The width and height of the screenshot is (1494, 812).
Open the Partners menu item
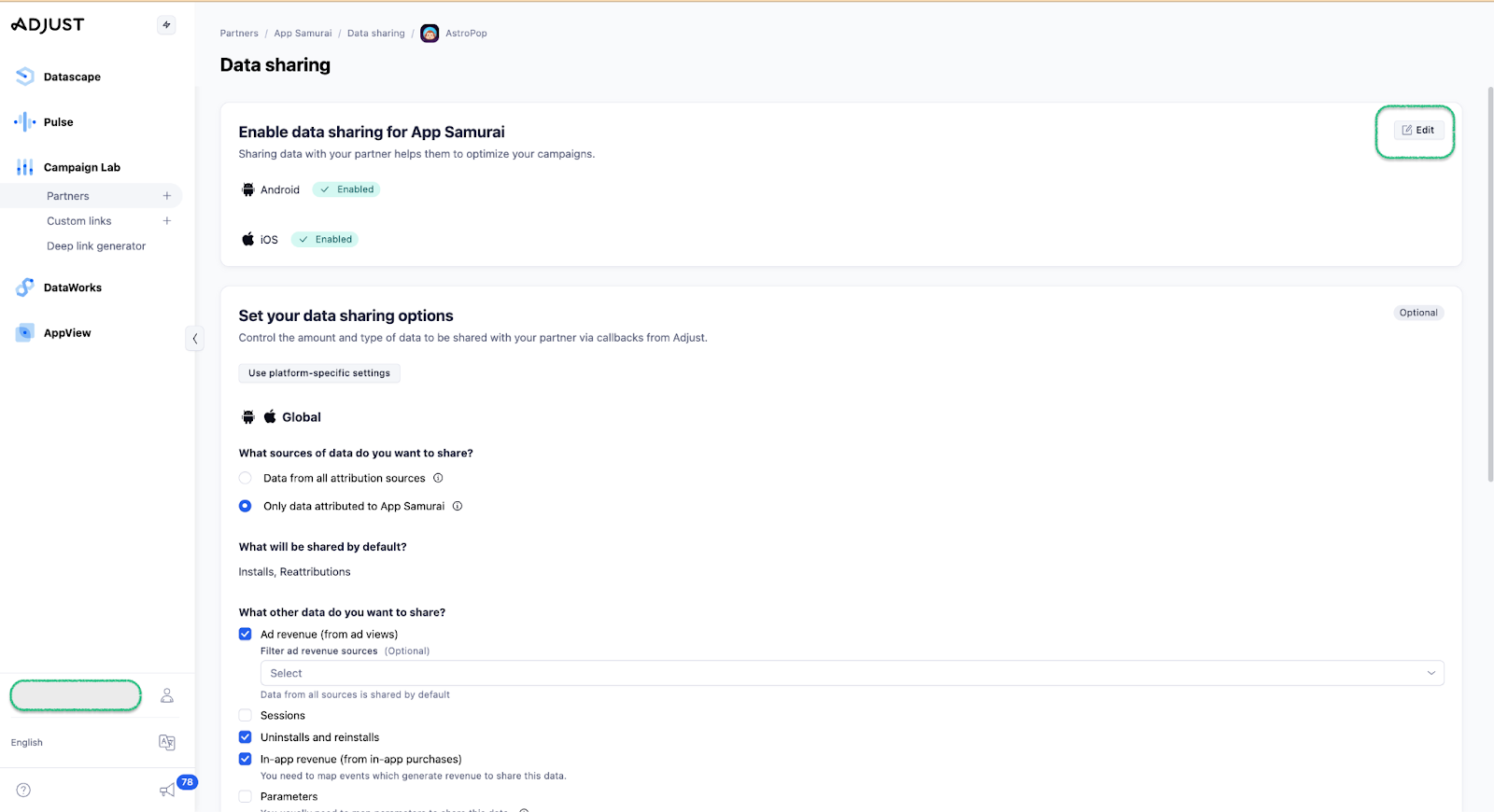[68, 196]
